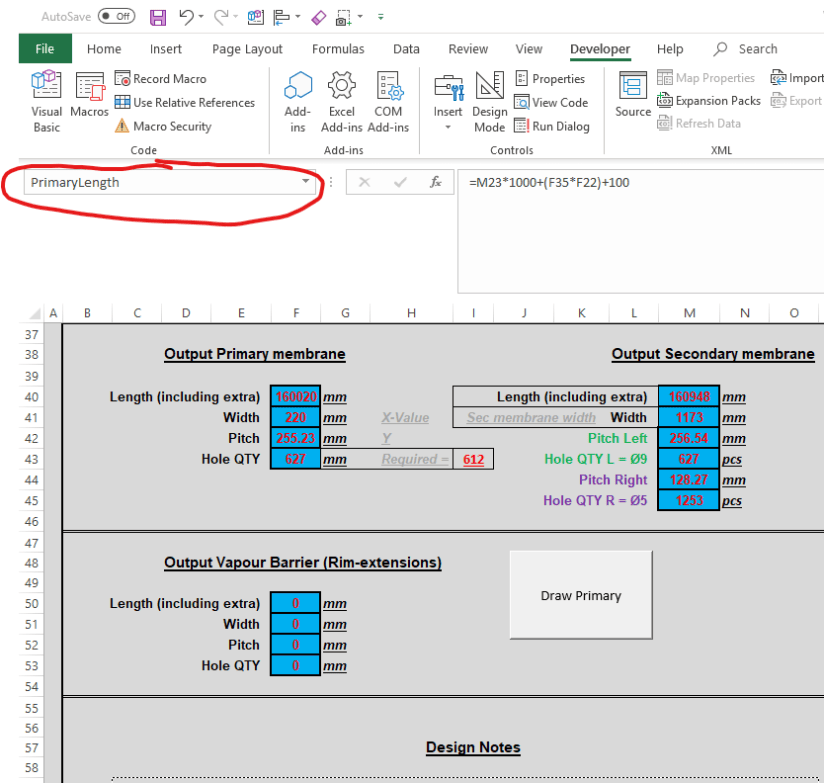
Task: Click Refresh Data in the XML group
Action: [x=699, y=123]
